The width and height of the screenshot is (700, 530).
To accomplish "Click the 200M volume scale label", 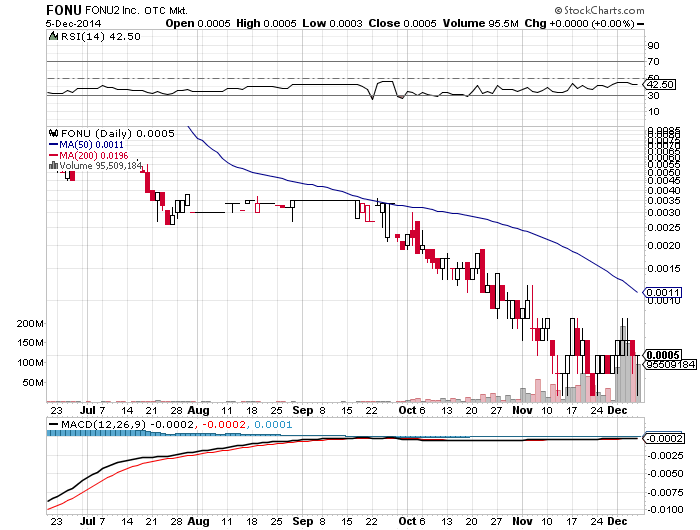I will 30,323.
